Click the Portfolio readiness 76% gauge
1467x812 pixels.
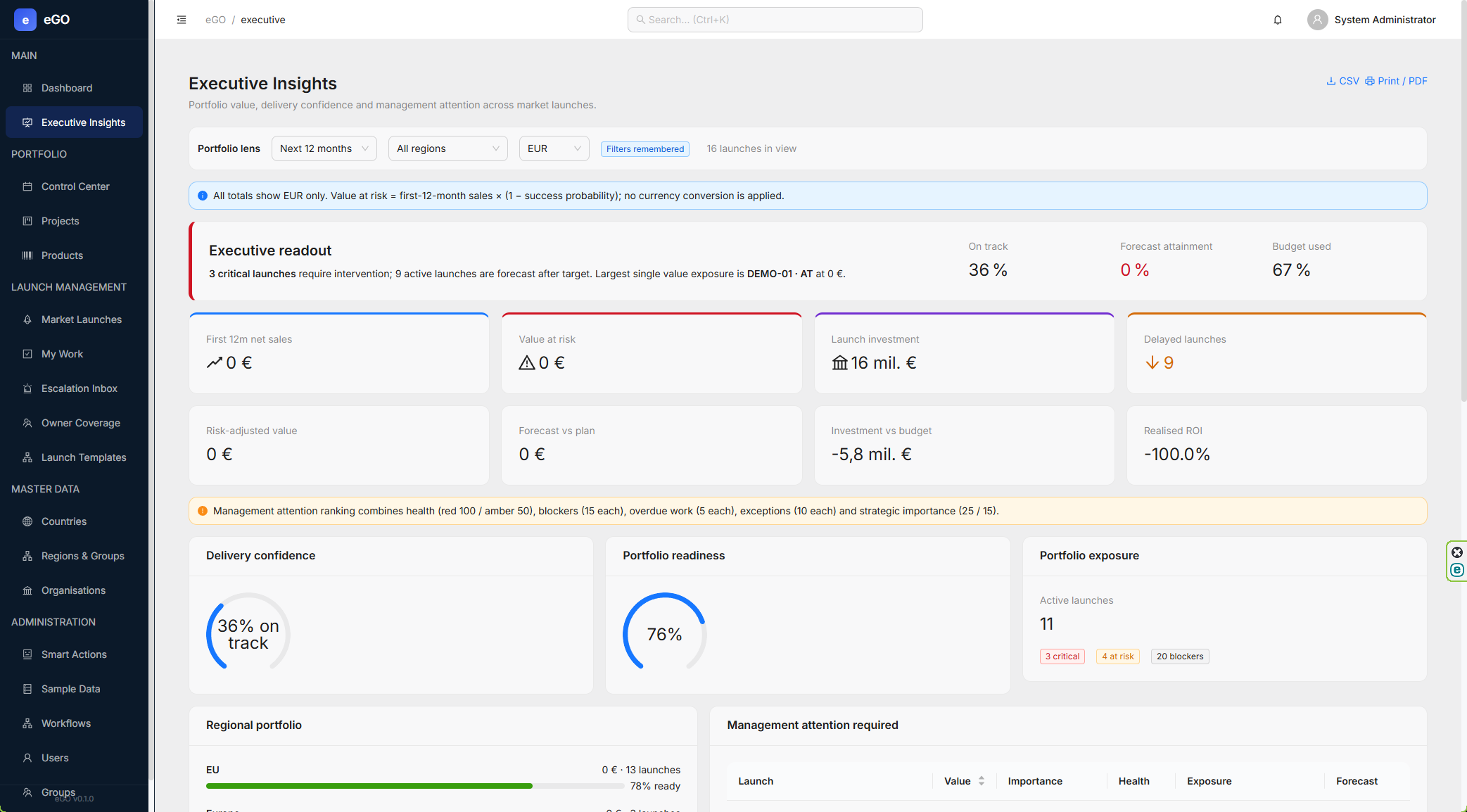click(665, 635)
